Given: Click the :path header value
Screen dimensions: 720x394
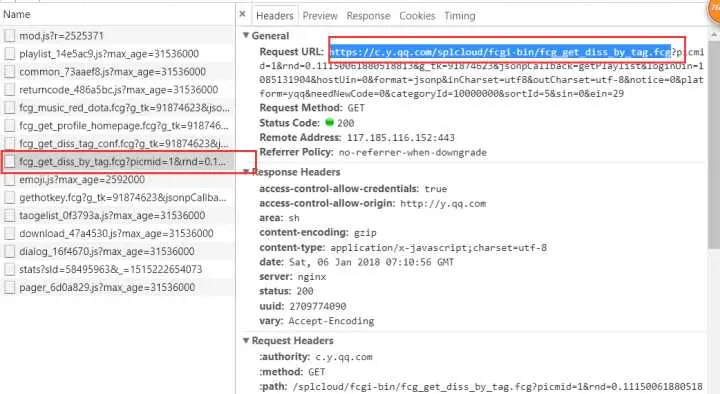Looking at the screenshot, I should (x=497, y=387).
